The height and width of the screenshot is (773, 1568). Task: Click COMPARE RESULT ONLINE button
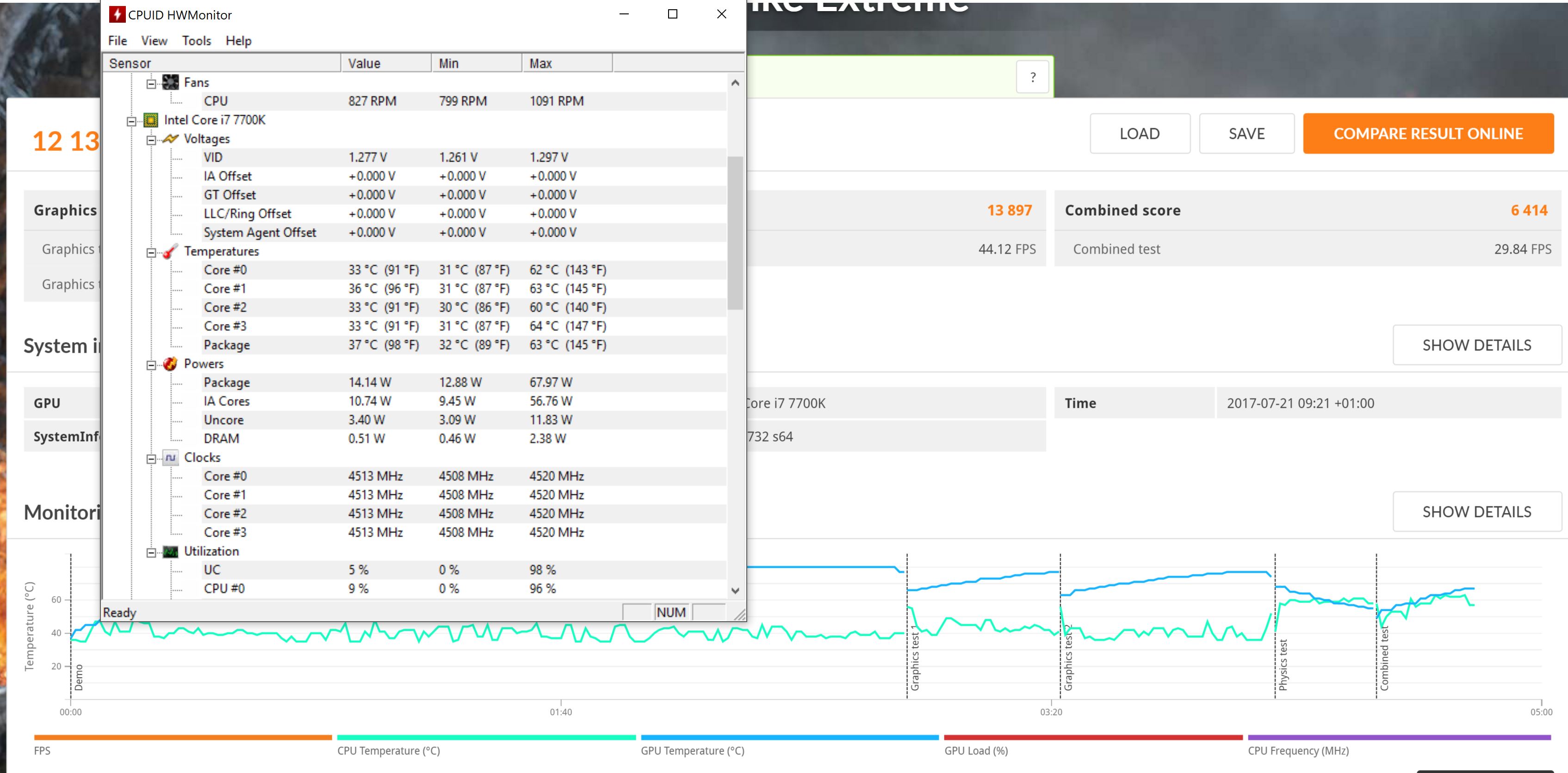click(1428, 133)
